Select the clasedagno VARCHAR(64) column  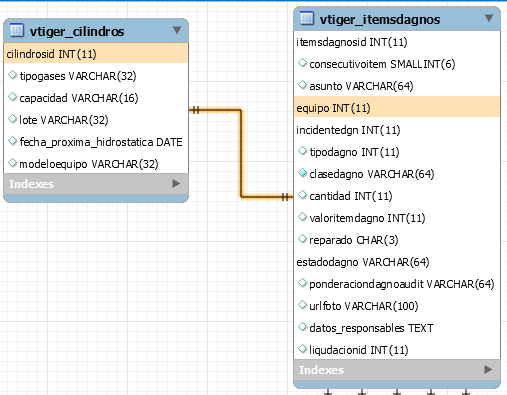click(397, 174)
